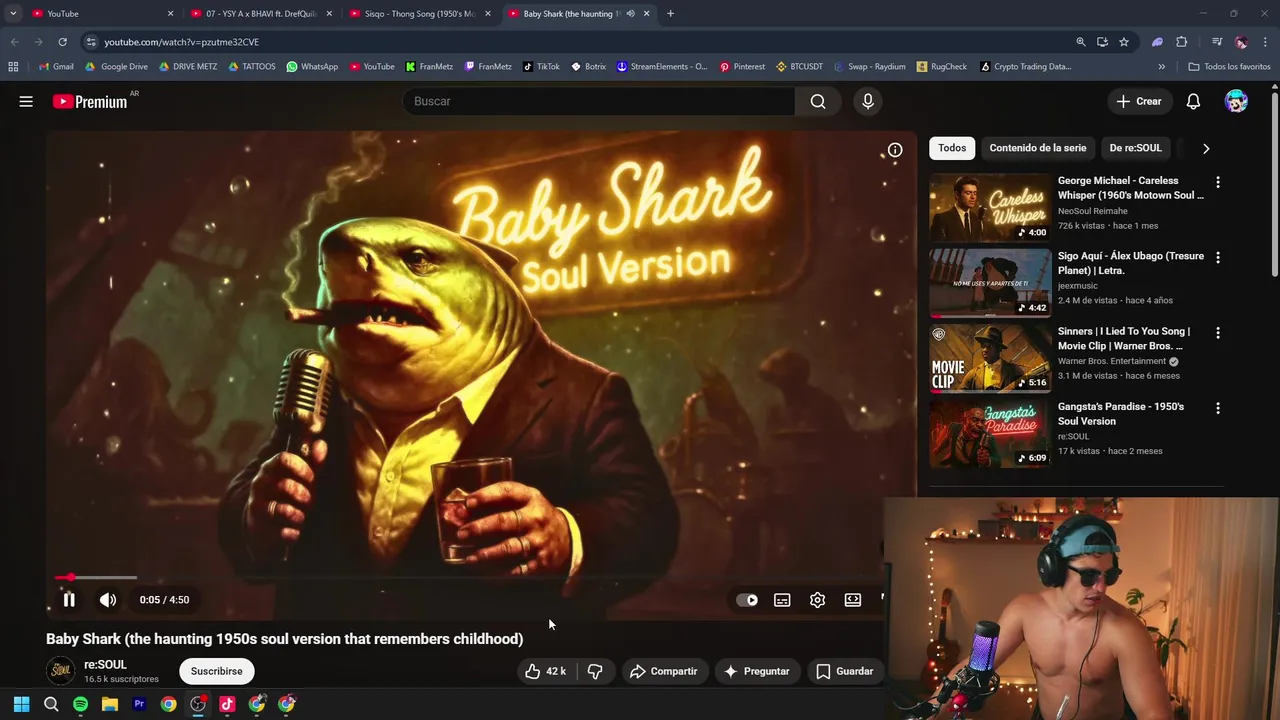This screenshot has width=1280, height=720.
Task: Like the video with 42 k
Action: (x=546, y=671)
